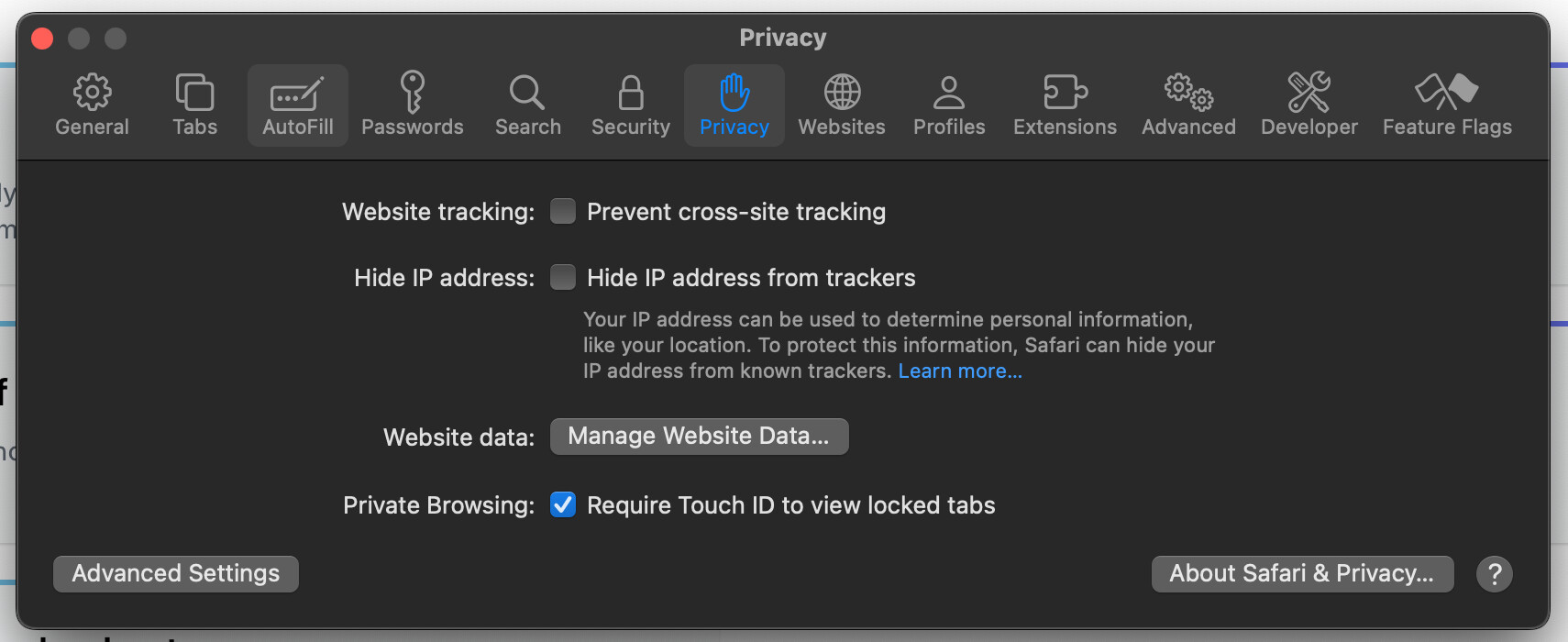Click the Manage Website Data button
Screen dimensions: 1568x642
coord(699,437)
